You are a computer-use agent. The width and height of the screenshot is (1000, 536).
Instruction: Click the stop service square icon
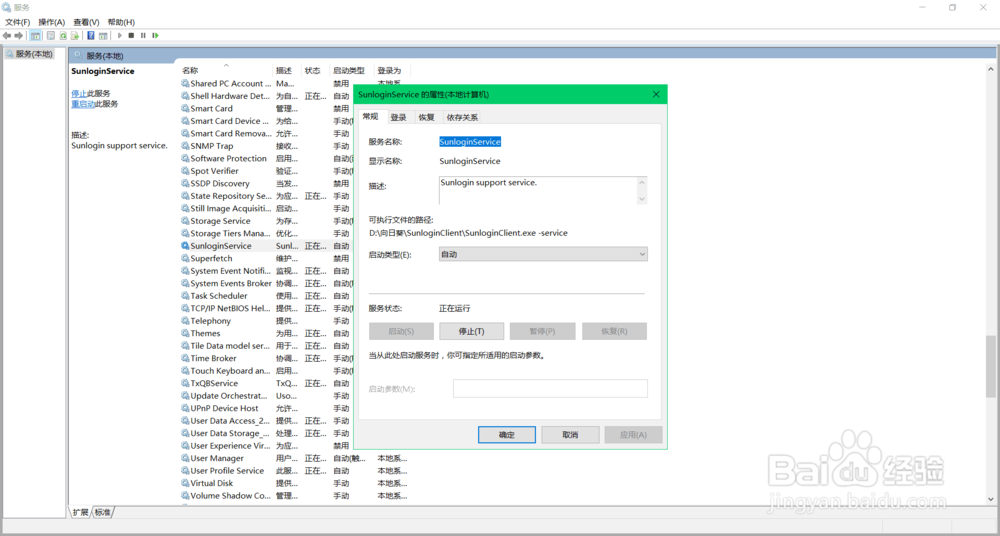click(x=131, y=36)
